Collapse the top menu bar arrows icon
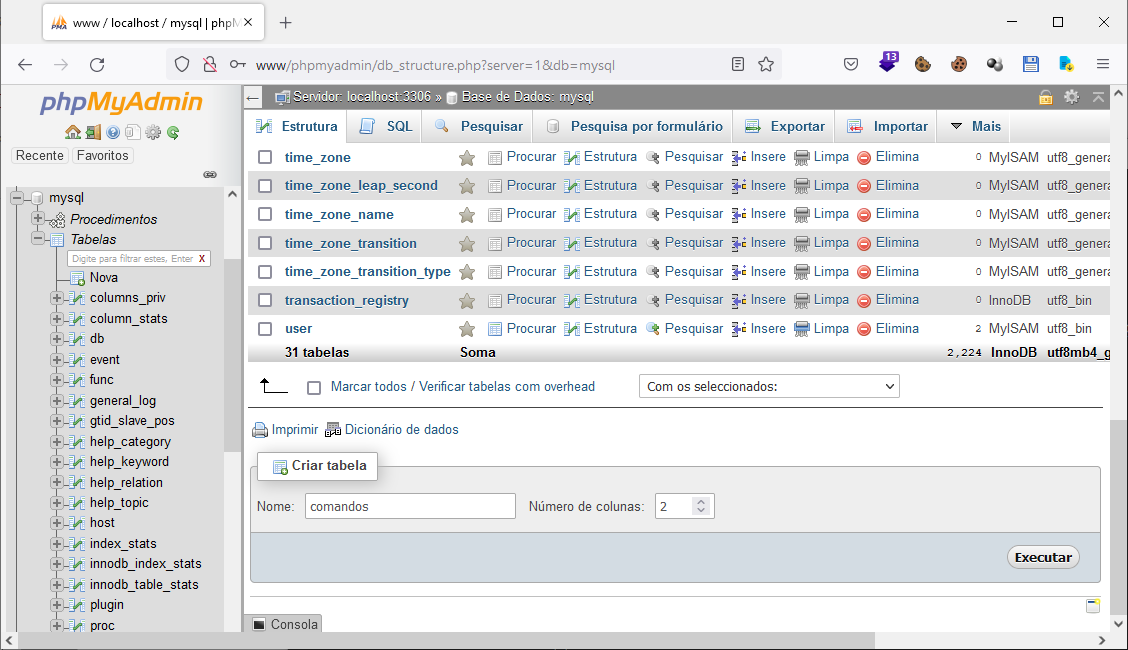Viewport: 1128px width, 650px height. (1099, 96)
